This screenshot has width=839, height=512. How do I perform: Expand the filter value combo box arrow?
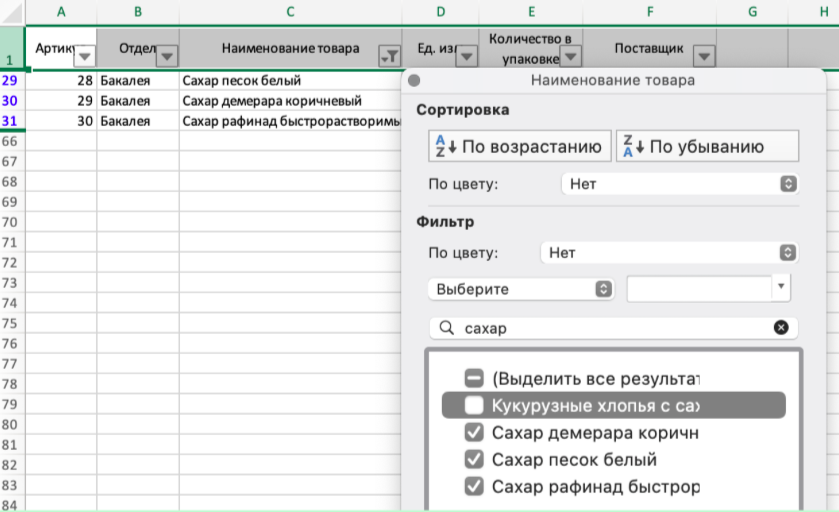781,286
